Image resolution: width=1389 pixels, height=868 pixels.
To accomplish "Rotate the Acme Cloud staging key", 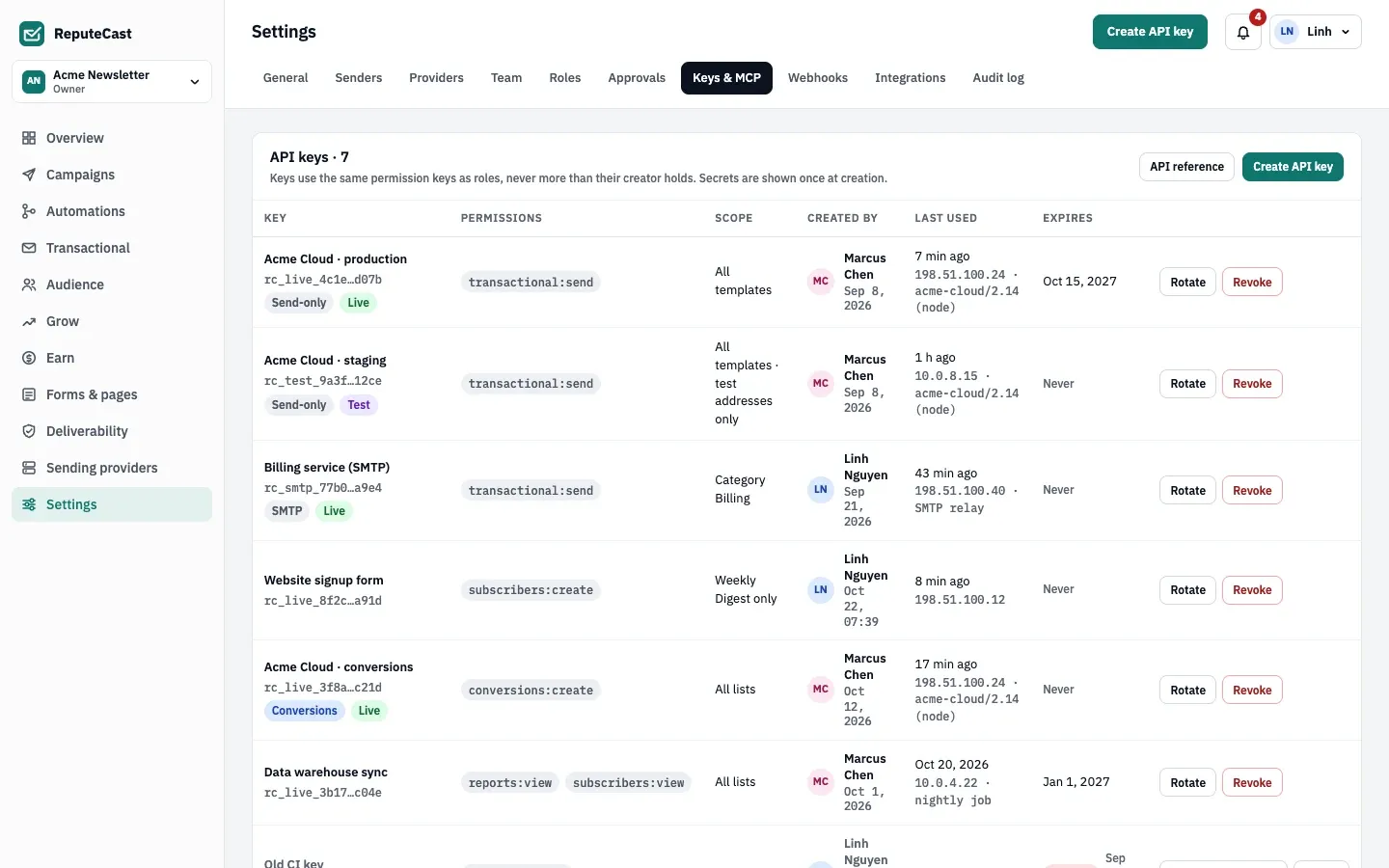I will [1187, 384].
